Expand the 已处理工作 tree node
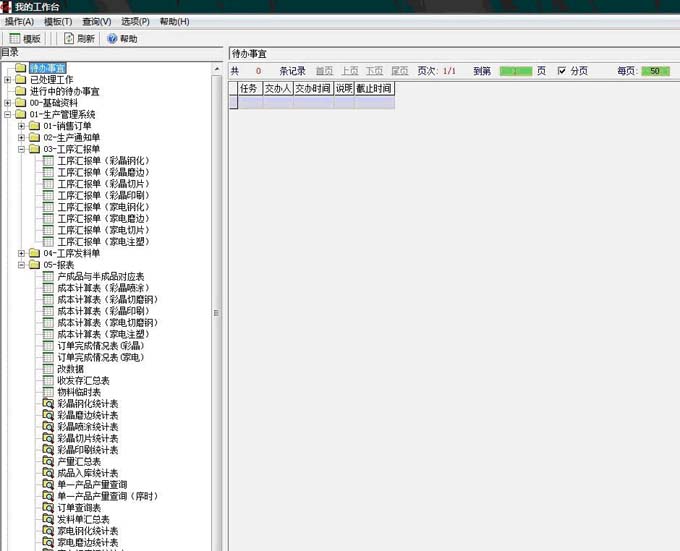The image size is (680, 551). [x=8, y=80]
